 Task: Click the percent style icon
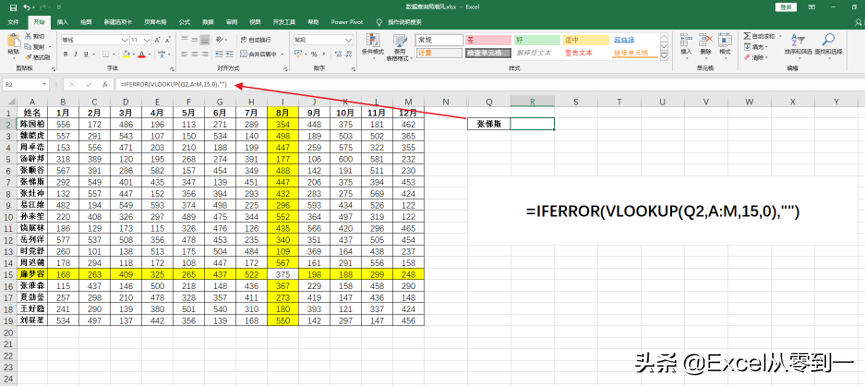(313, 54)
